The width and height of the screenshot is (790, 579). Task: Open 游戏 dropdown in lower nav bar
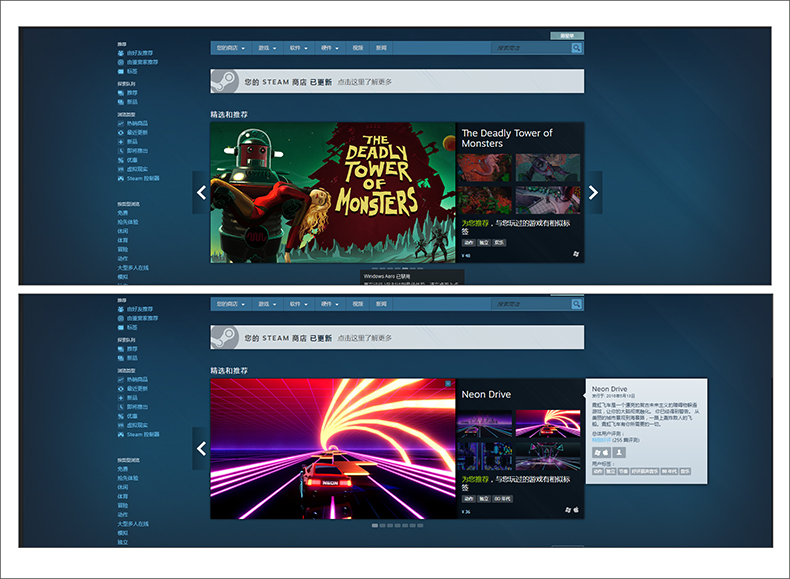267,304
